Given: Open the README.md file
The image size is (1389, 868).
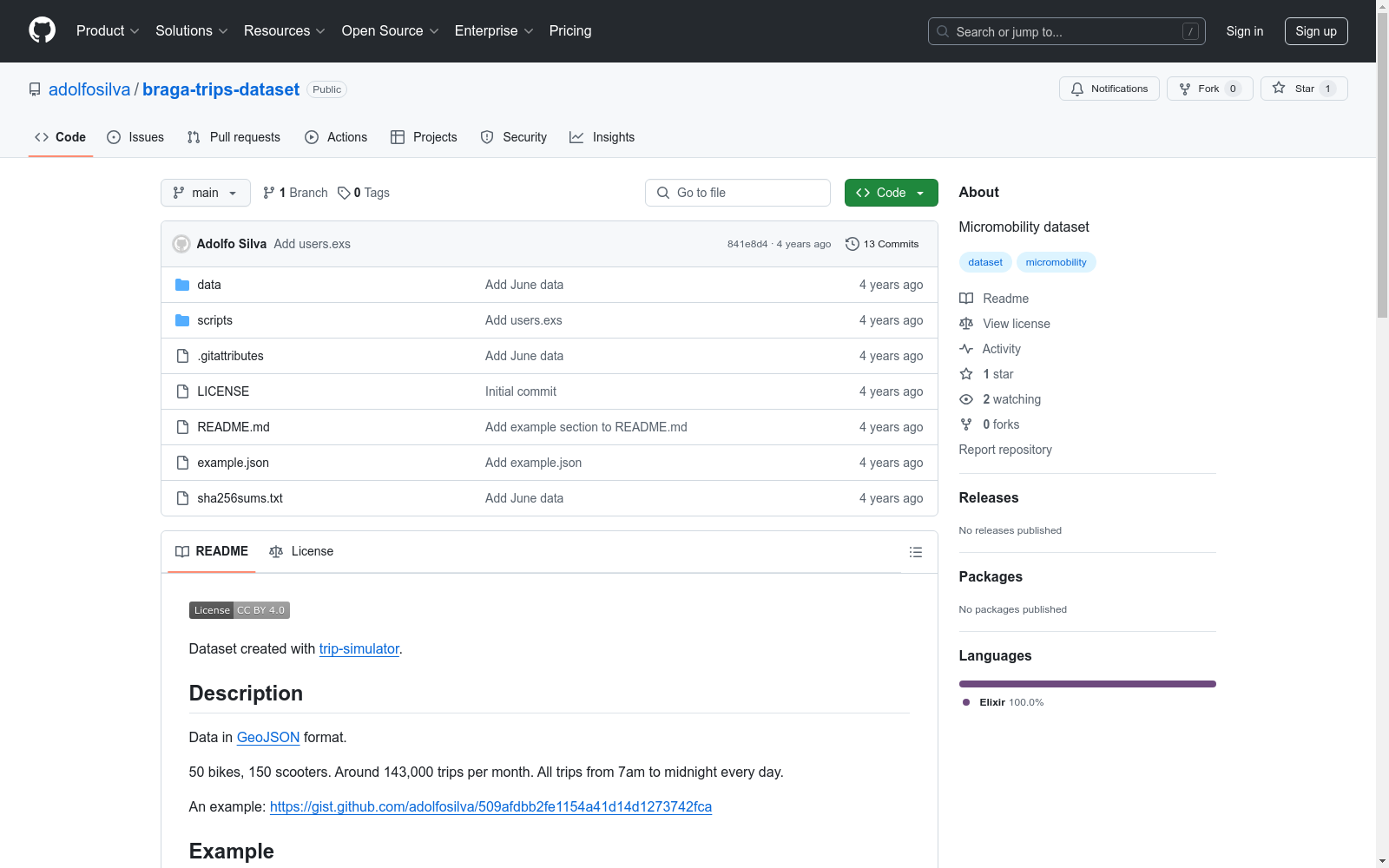Looking at the screenshot, I should pyautogui.click(x=234, y=427).
